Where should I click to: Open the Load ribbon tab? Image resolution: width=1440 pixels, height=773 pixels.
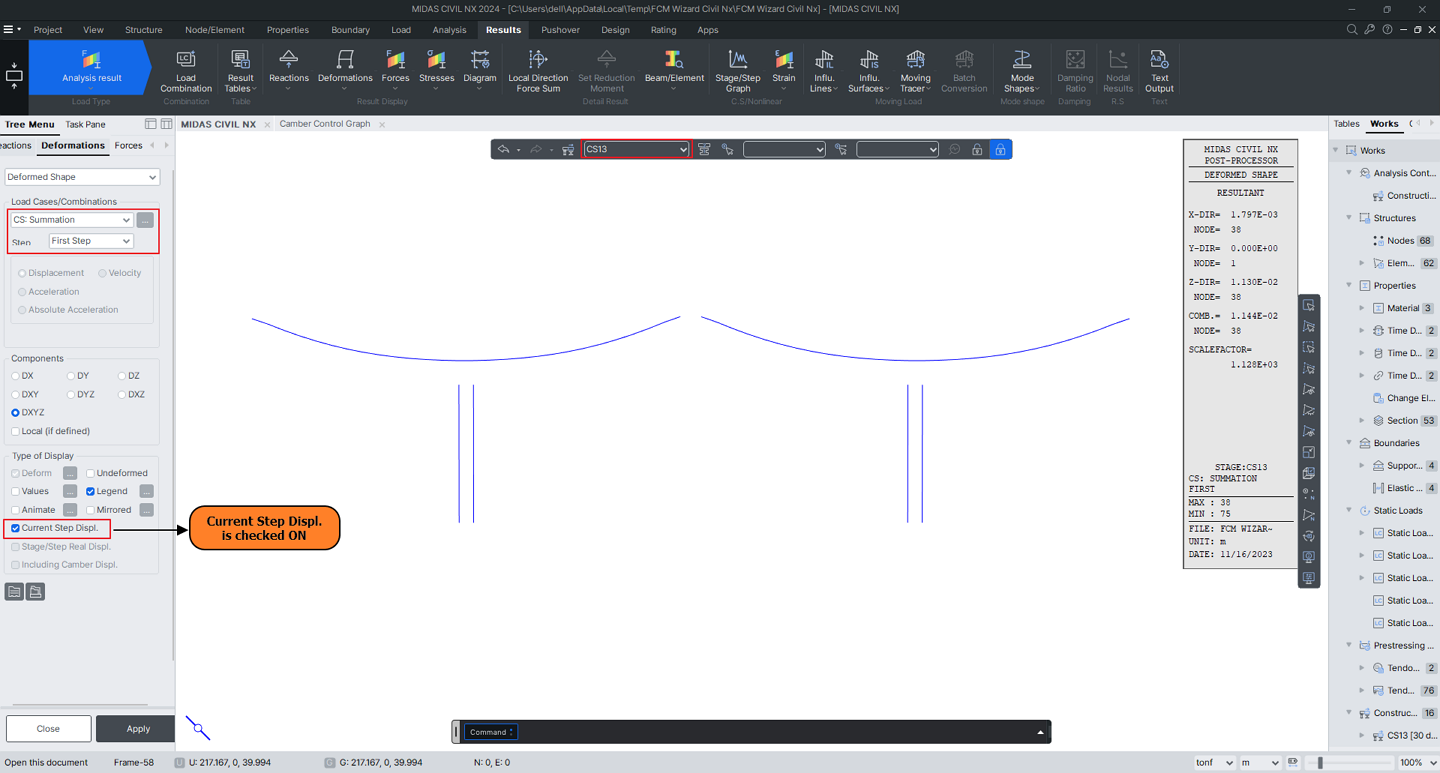tap(400, 30)
